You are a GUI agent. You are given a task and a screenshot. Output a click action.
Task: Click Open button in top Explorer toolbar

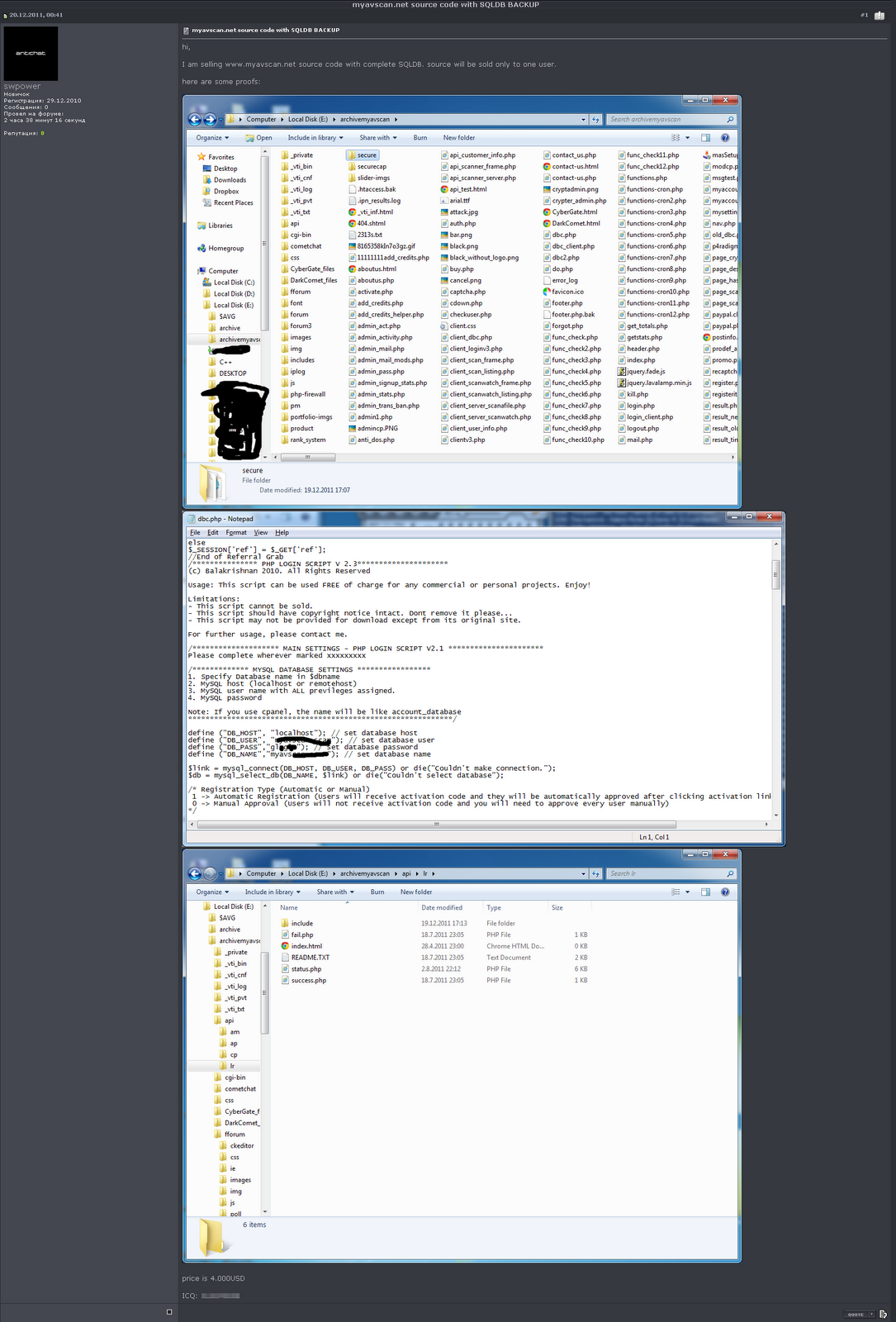[258, 138]
